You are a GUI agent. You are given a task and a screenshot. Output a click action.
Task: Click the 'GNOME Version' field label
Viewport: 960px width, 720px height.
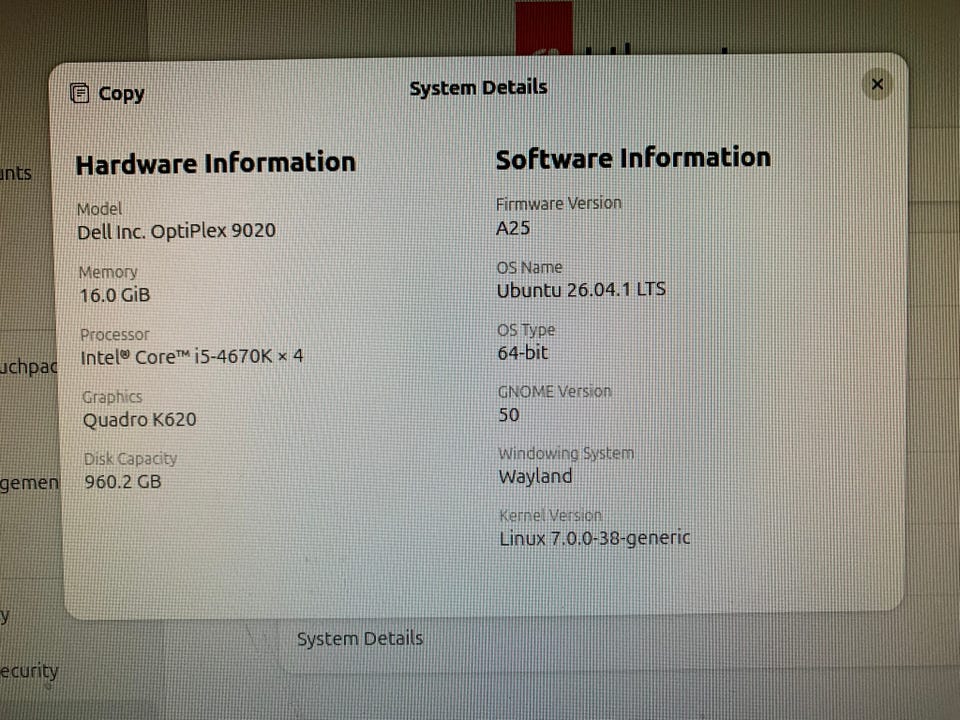coord(555,391)
